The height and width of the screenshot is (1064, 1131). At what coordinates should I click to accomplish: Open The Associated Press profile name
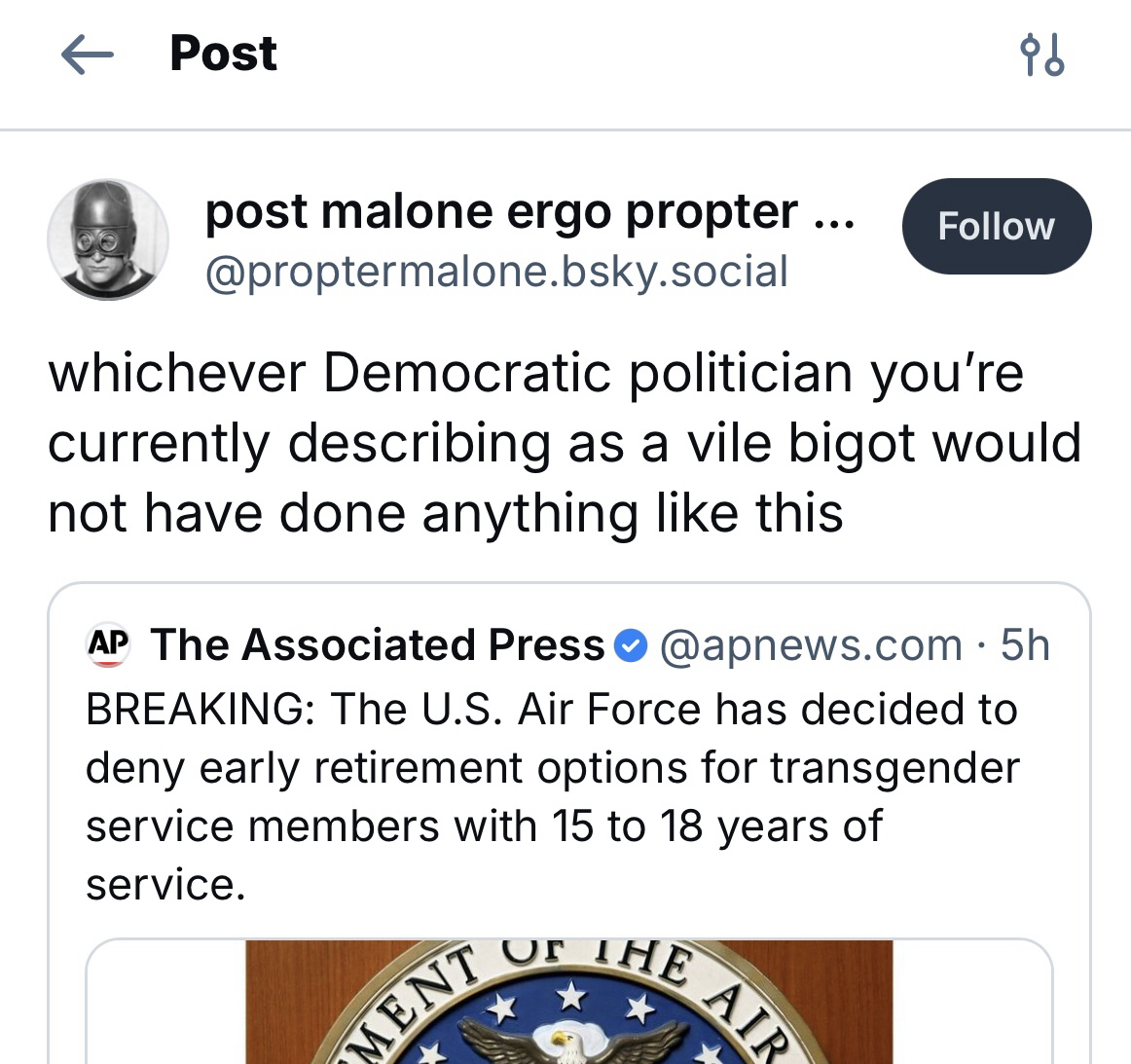(x=378, y=645)
